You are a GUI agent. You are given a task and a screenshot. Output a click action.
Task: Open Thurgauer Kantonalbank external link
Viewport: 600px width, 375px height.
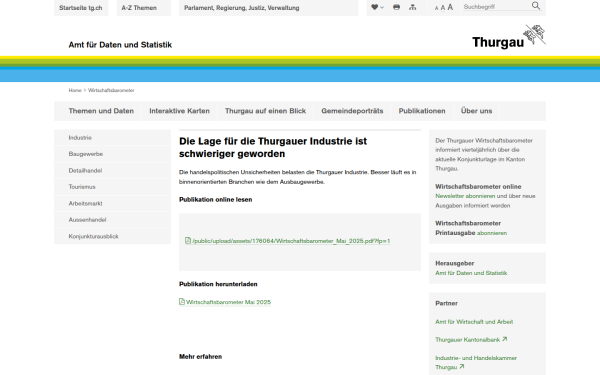click(x=468, y=339)
